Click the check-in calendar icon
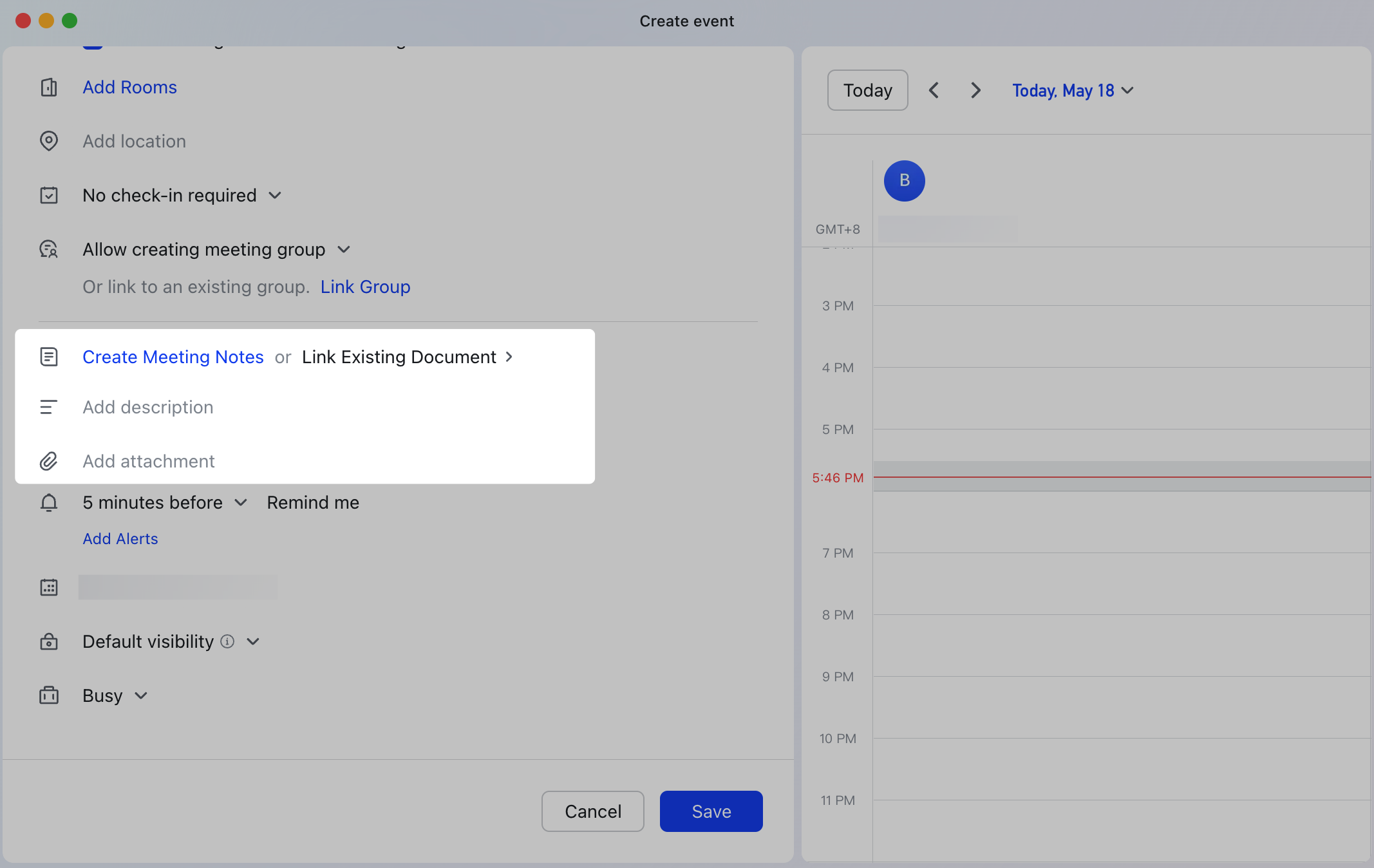This screenshot has width=1374, height=868. [49, 195]
